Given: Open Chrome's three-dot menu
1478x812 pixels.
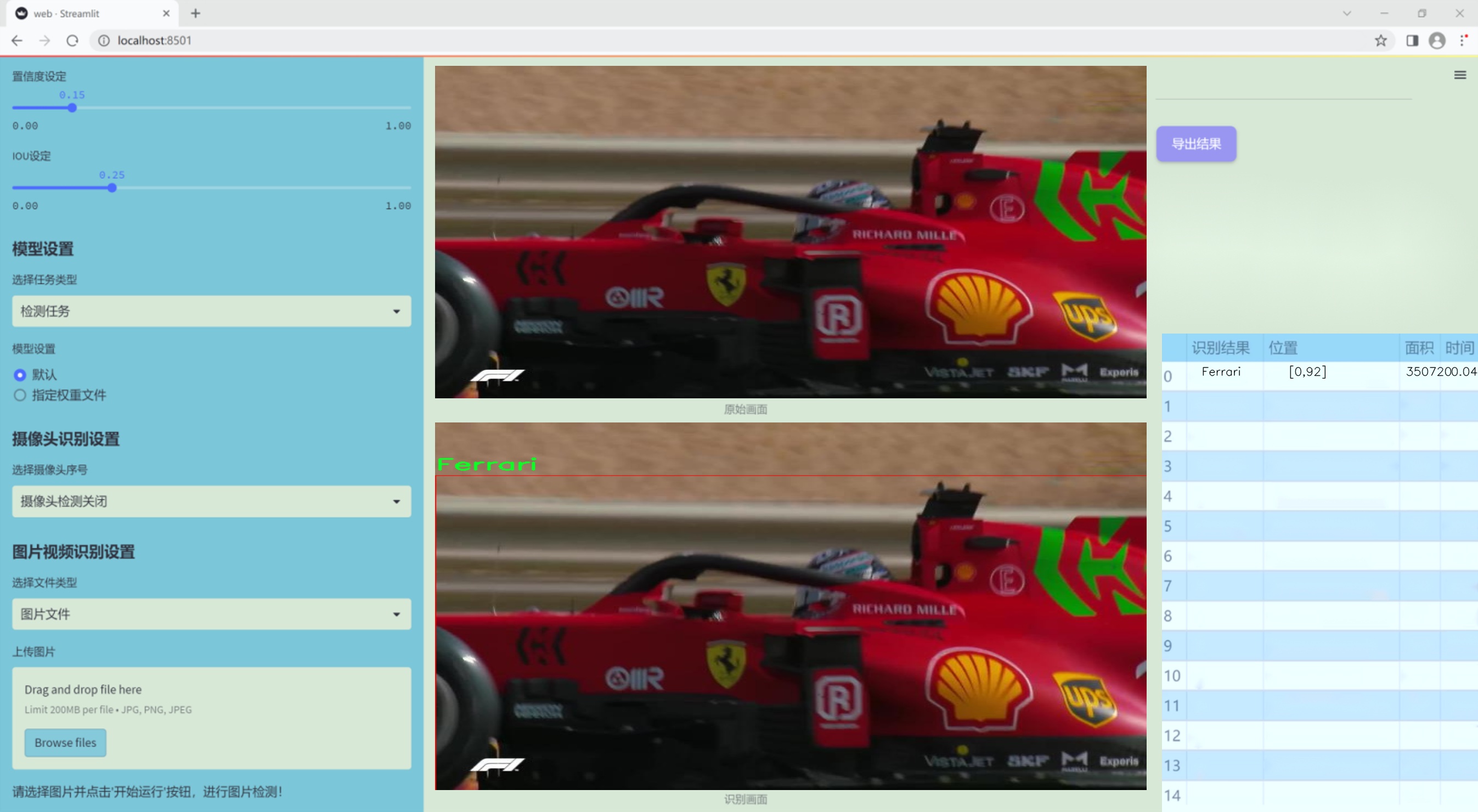Looking at the screenshot, I should [1463, 40].
